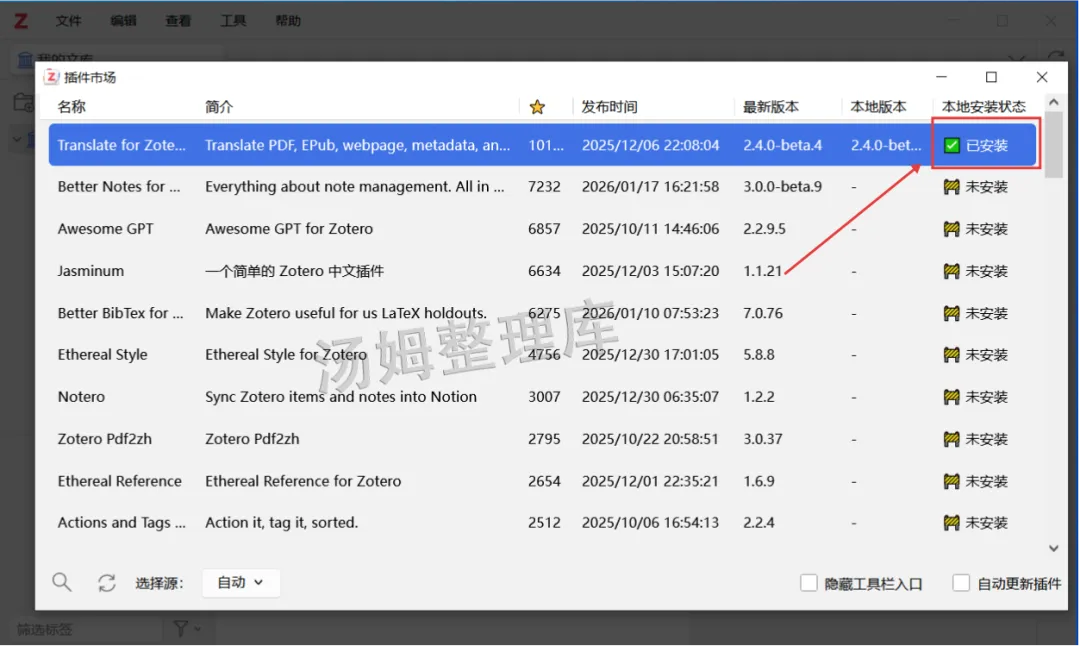Click 未安装 icon in Actions and Tags row
The width and height of the screenshot is (1080, 646).
pyautogui.click(x=951, y=523)
